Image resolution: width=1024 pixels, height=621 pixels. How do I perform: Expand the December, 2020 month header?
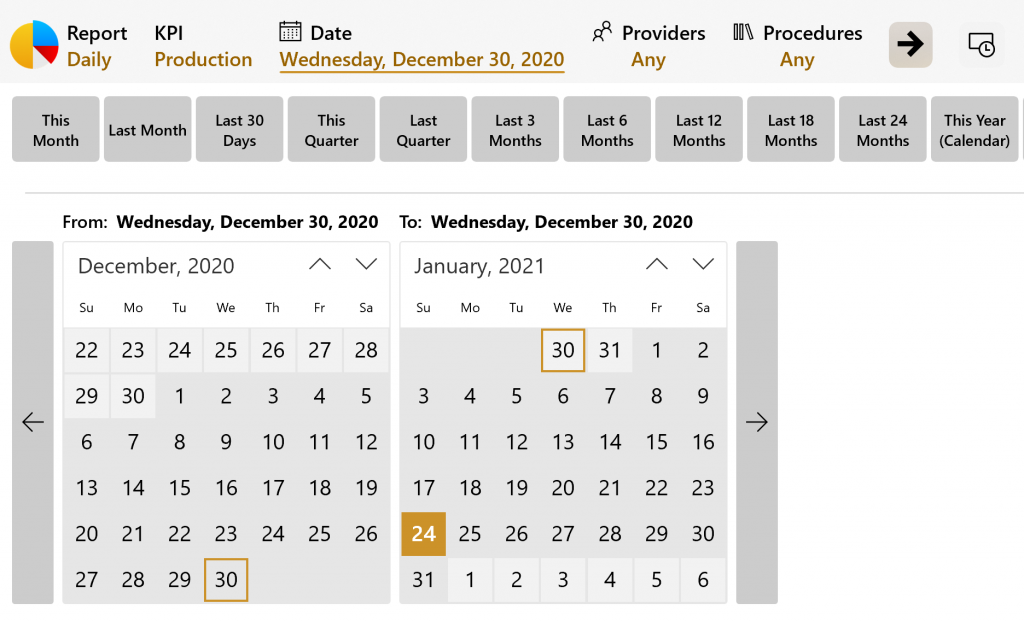click(x=156, y=266)
